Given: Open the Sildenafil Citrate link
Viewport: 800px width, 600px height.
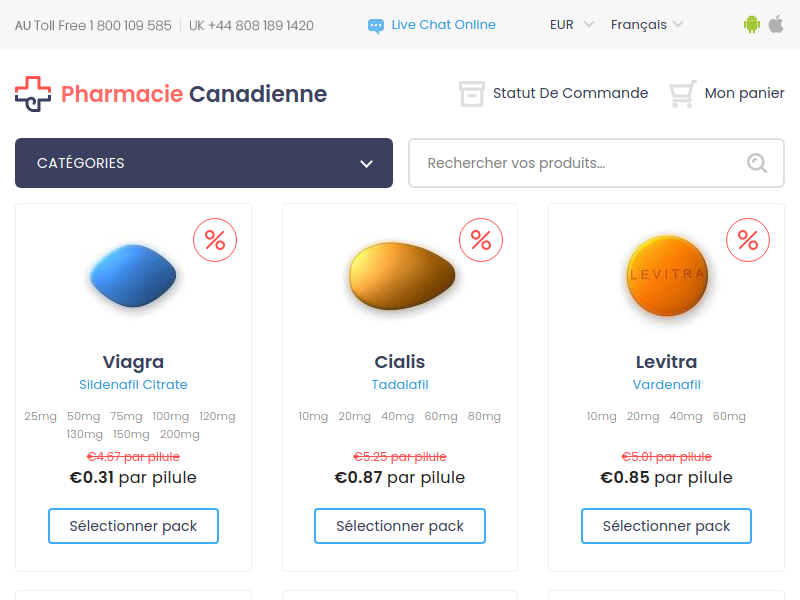Looking at the screenshot, I should point(133,385).
